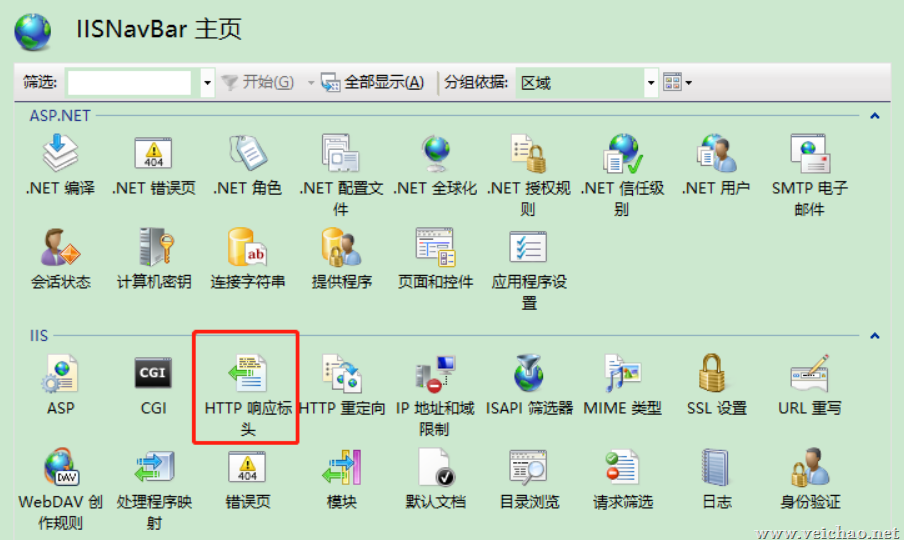Select the .NET 角色 icon
Viewport: 904px width, 540px height.
(247, 153)
